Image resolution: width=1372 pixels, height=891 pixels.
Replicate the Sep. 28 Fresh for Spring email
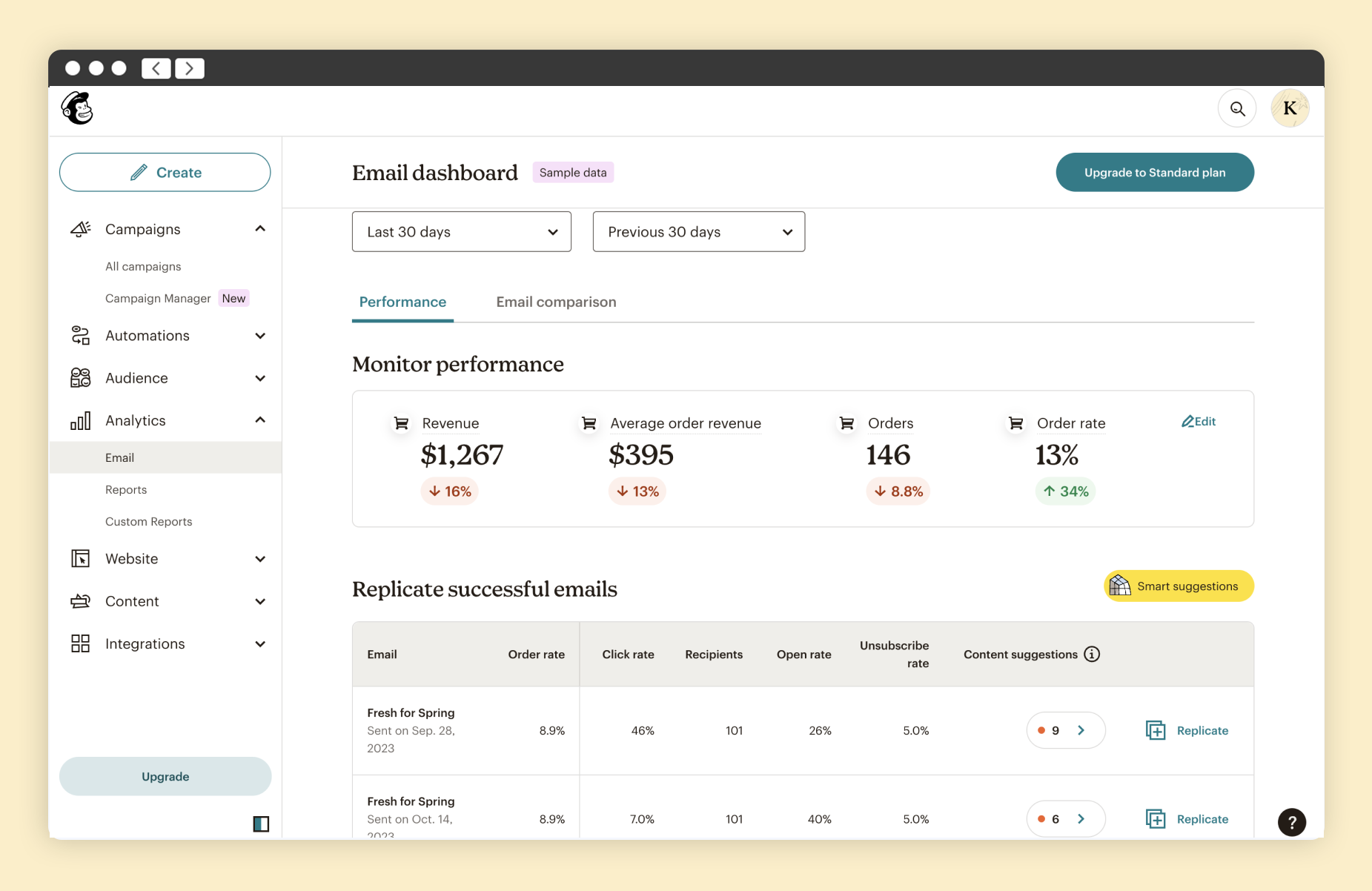(1187, 731)
